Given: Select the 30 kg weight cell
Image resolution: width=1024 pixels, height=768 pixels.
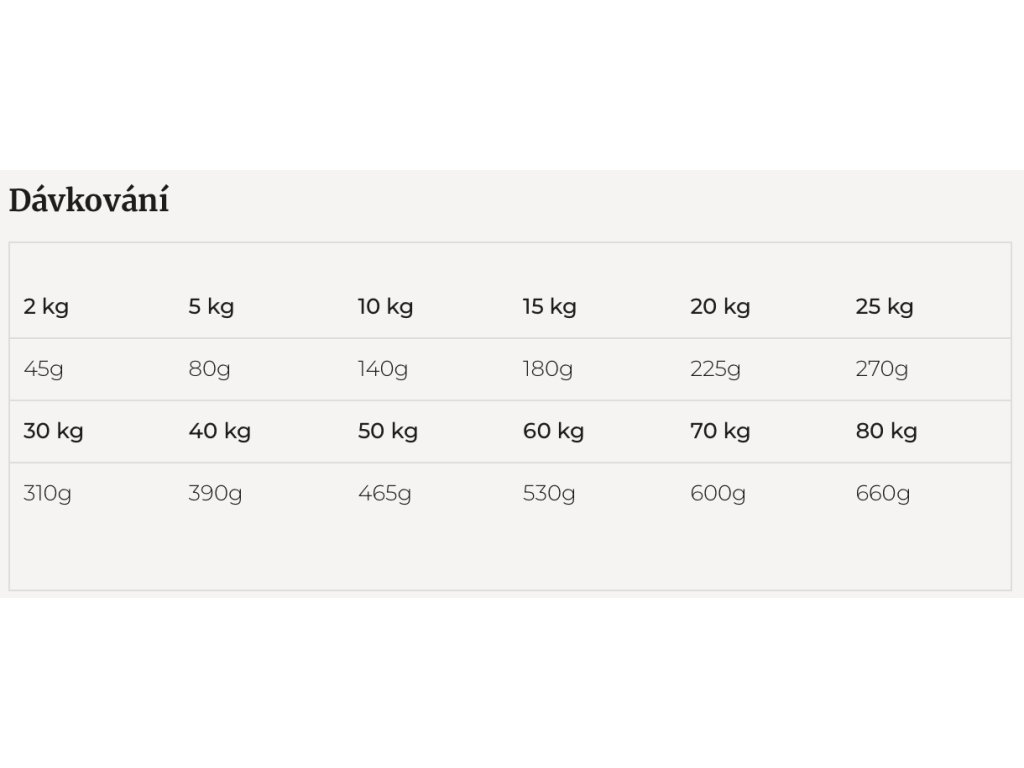Looking at the screenshot, I should (x=53, y=431).
